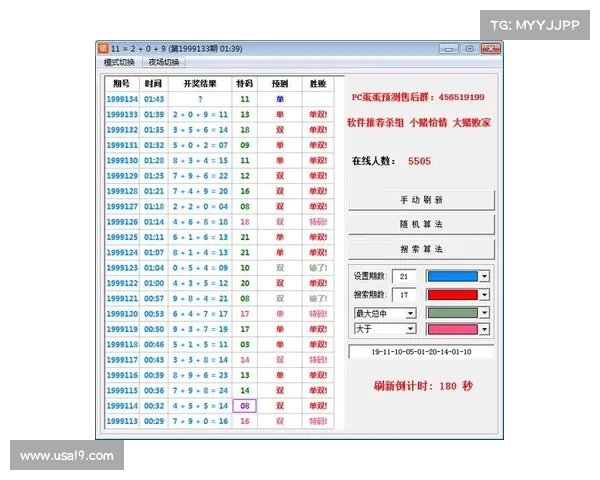Minimize the prediction window

(x=449, y=49)
